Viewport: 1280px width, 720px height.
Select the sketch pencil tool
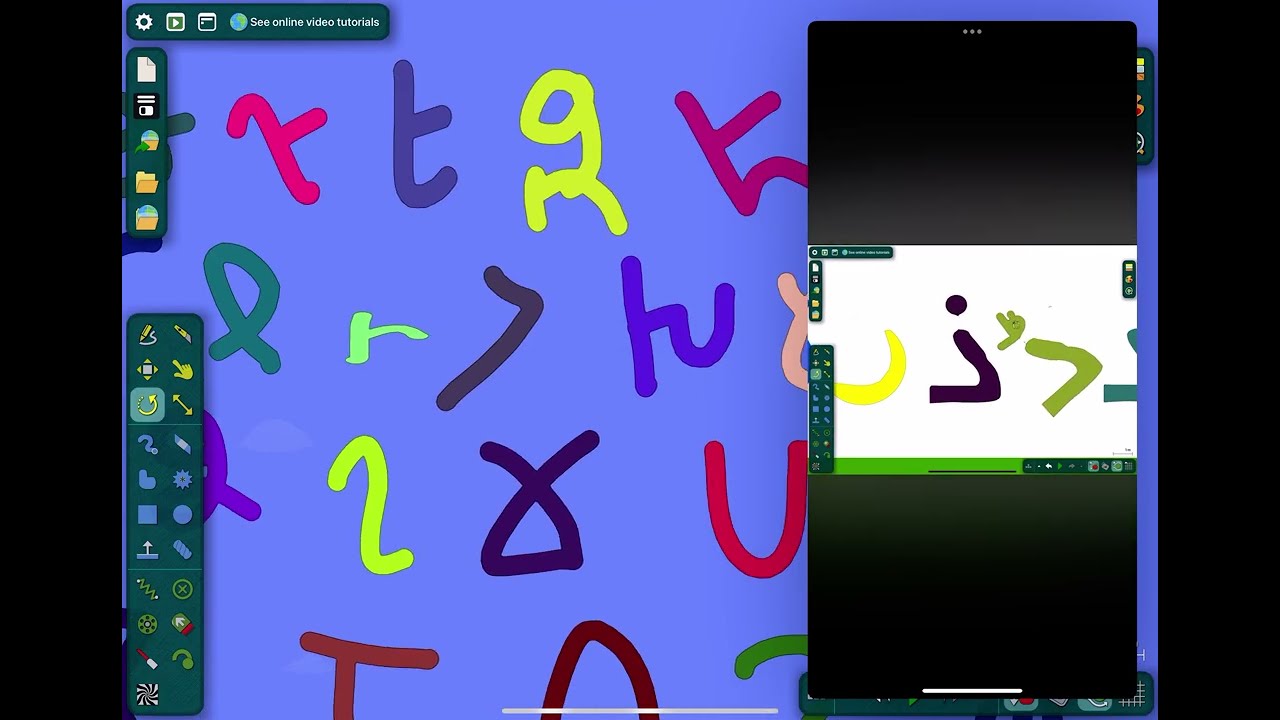(x=147, y=334)
